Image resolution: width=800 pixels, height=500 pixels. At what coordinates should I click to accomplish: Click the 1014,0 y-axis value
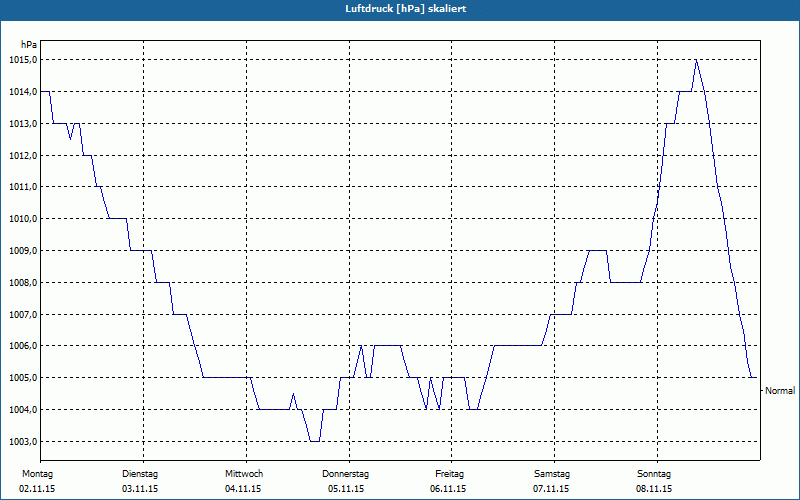pos(23,92)
